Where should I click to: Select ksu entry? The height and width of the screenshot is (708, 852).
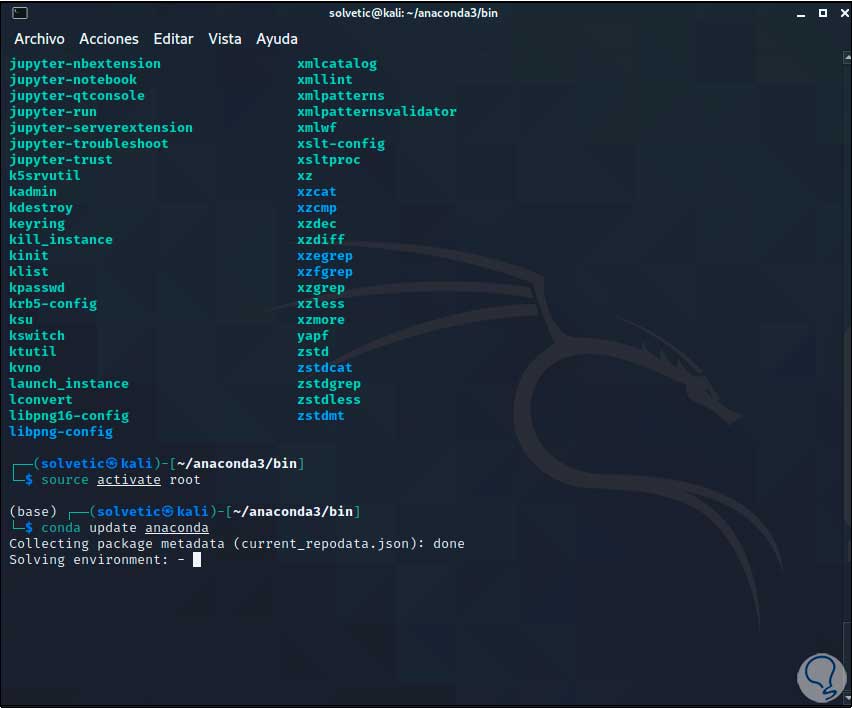21,319
